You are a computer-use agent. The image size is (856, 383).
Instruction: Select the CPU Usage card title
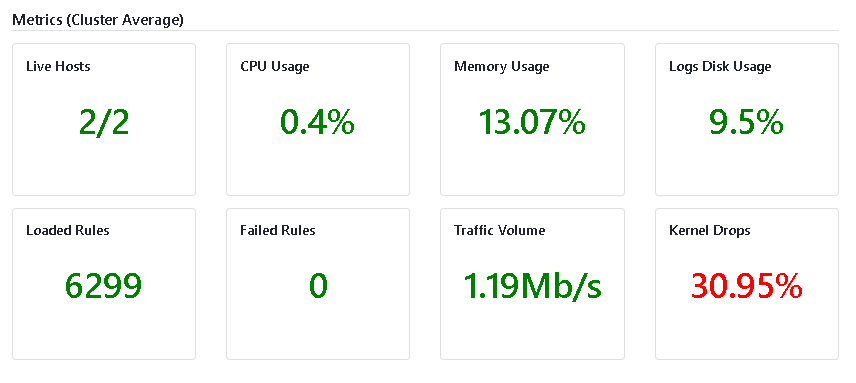275,67
